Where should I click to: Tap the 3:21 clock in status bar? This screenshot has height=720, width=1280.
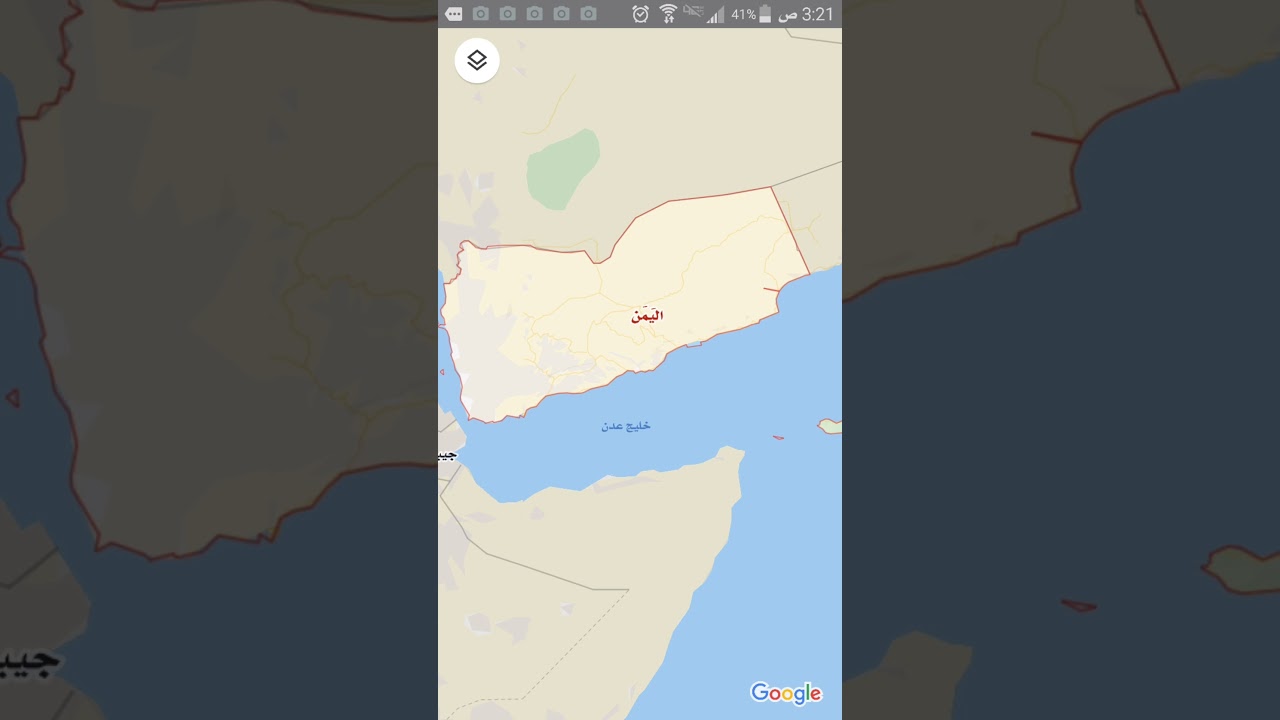(x=817, y=14)
